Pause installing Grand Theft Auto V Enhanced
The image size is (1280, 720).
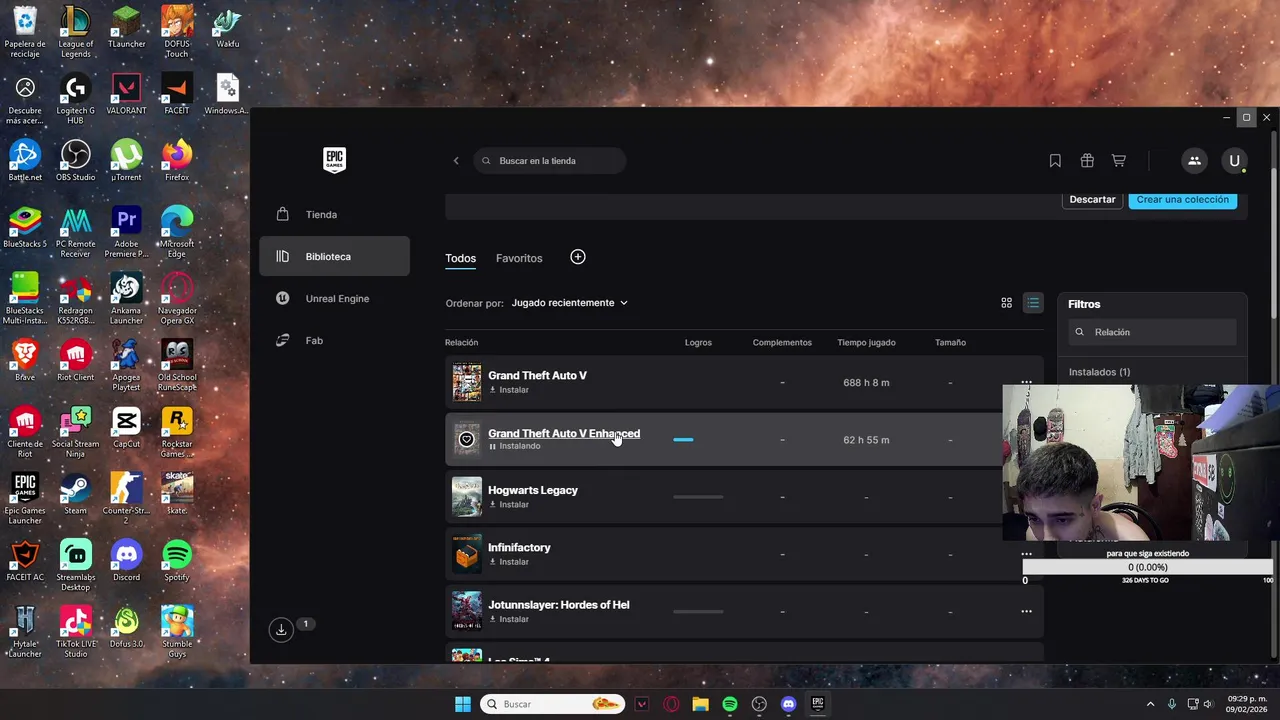(x=515, y=446)
